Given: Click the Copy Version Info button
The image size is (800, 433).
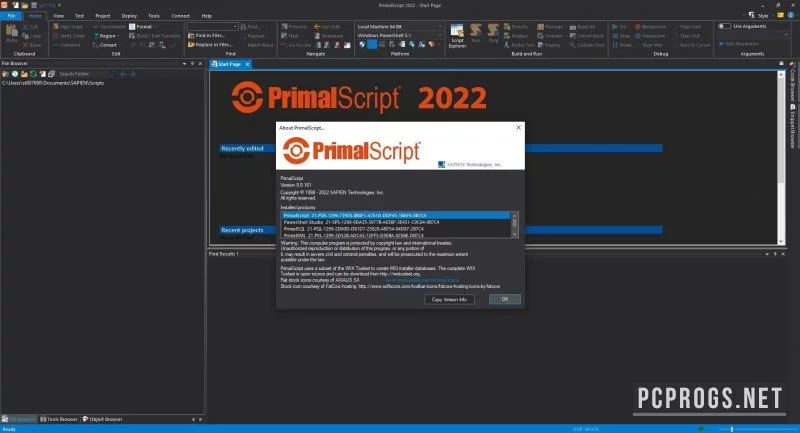Looking at the screenshot, I should point(449,299).
